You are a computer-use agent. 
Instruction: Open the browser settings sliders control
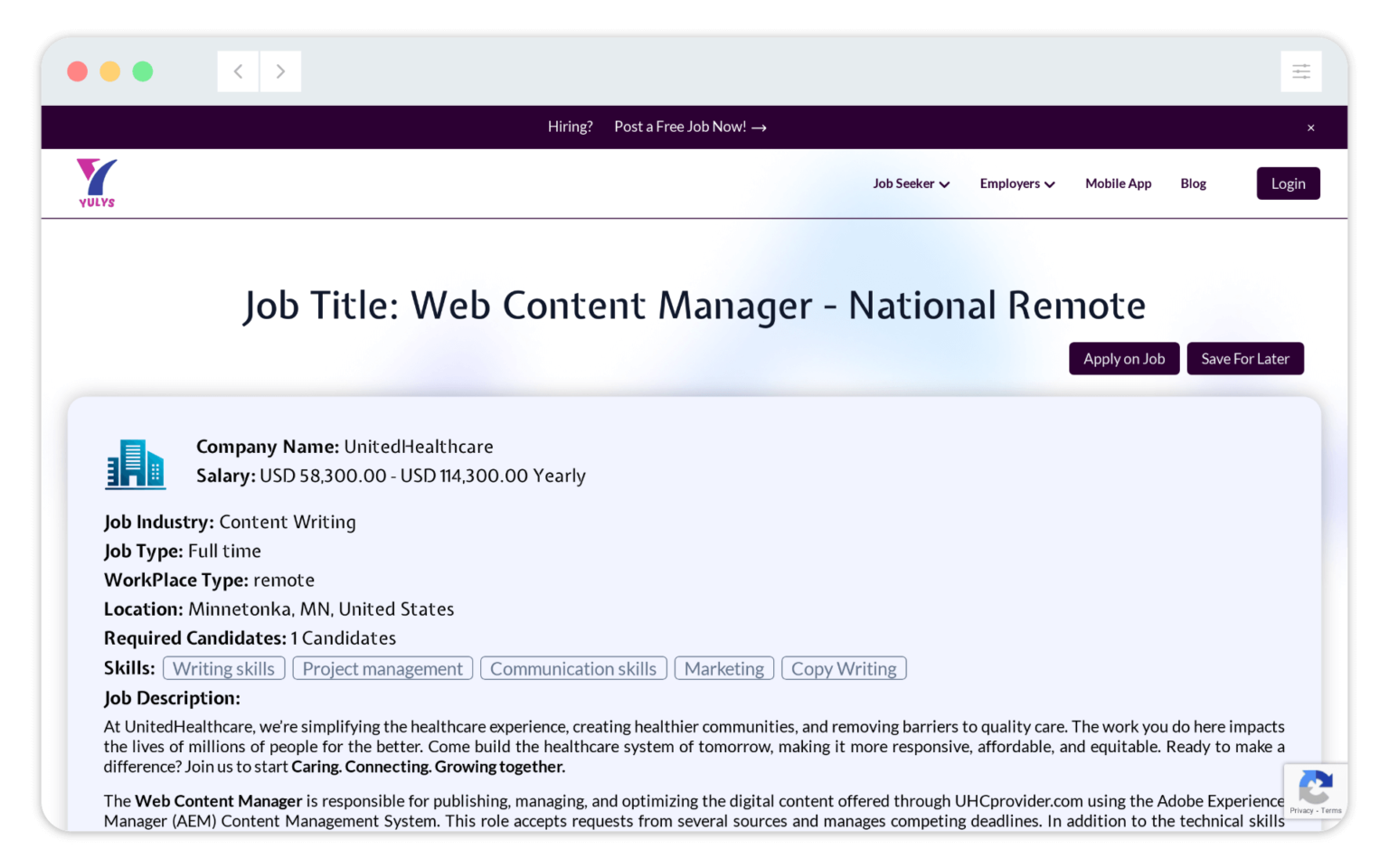click(1300, 71)
